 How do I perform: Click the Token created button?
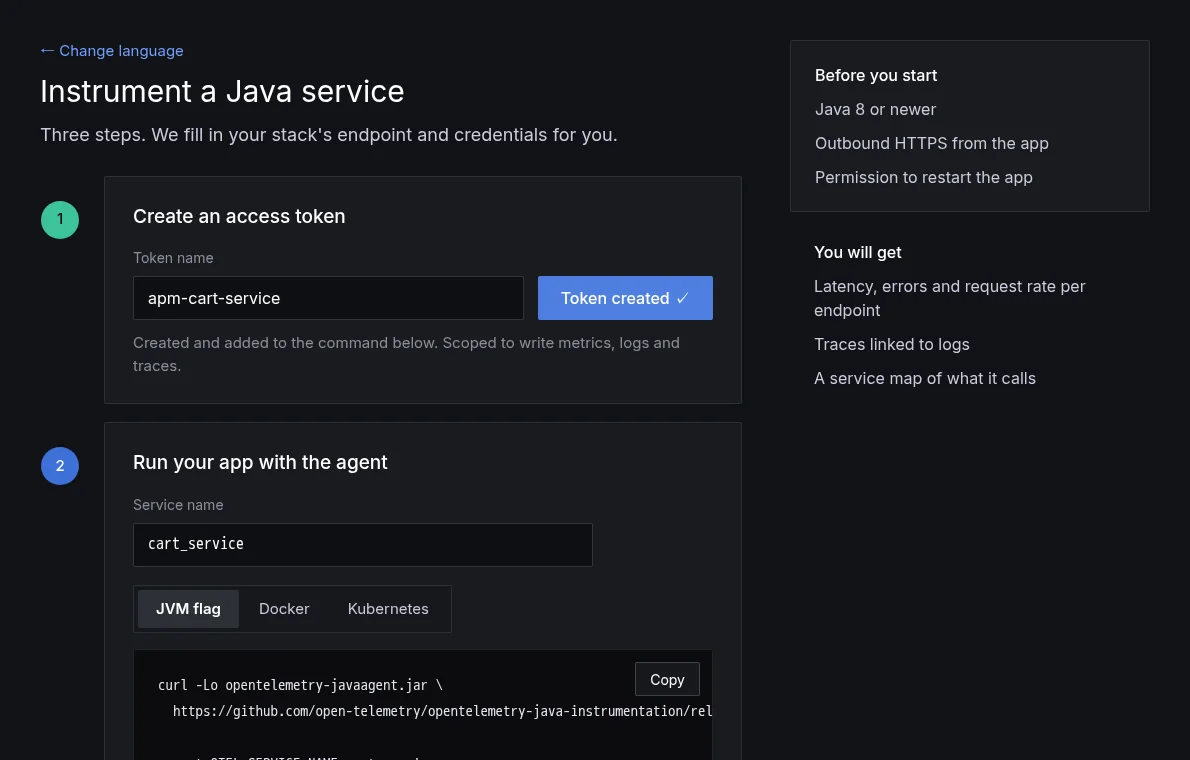pos(625,298)
